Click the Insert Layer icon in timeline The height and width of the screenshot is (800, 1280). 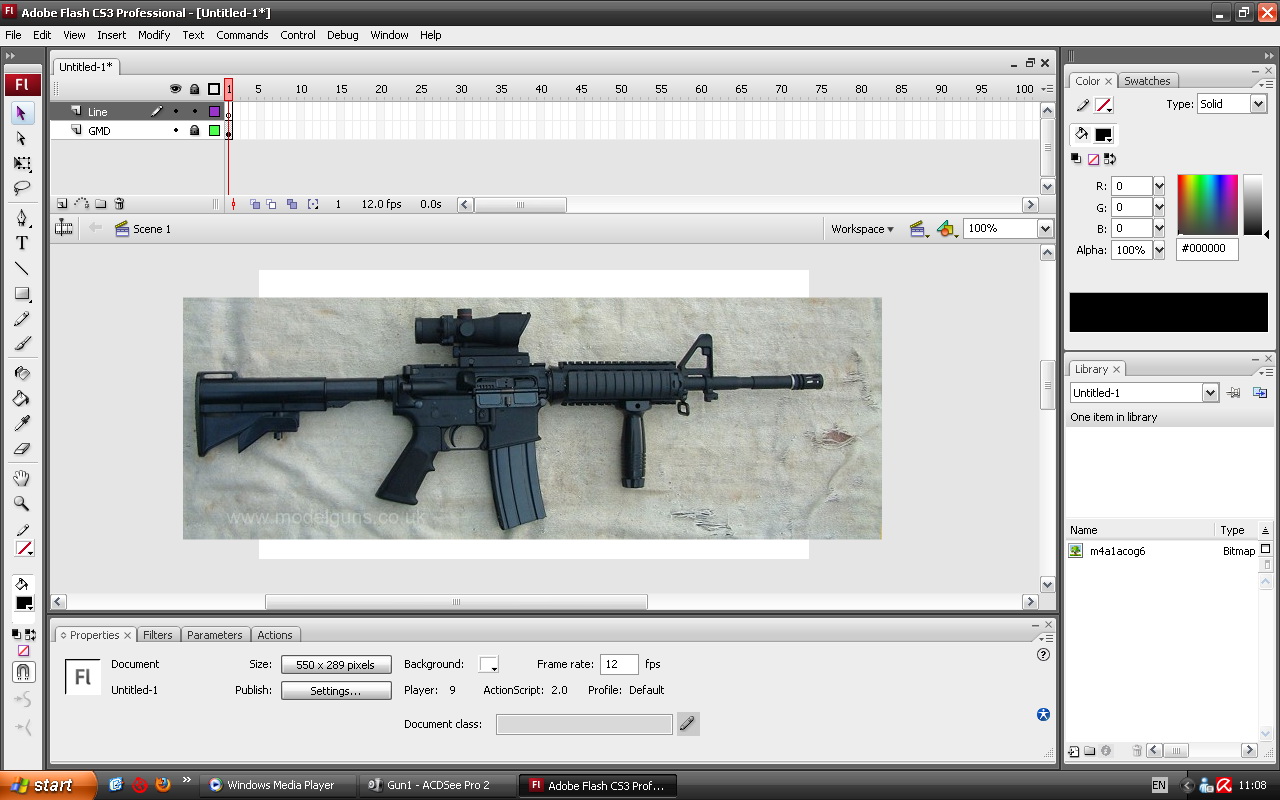(62, 204)
